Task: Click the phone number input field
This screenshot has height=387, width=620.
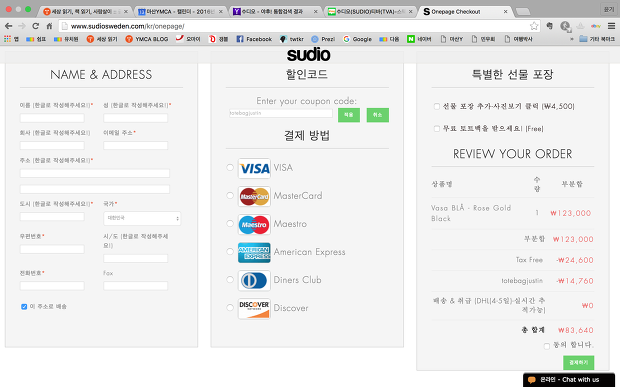Action: [52, 286]
